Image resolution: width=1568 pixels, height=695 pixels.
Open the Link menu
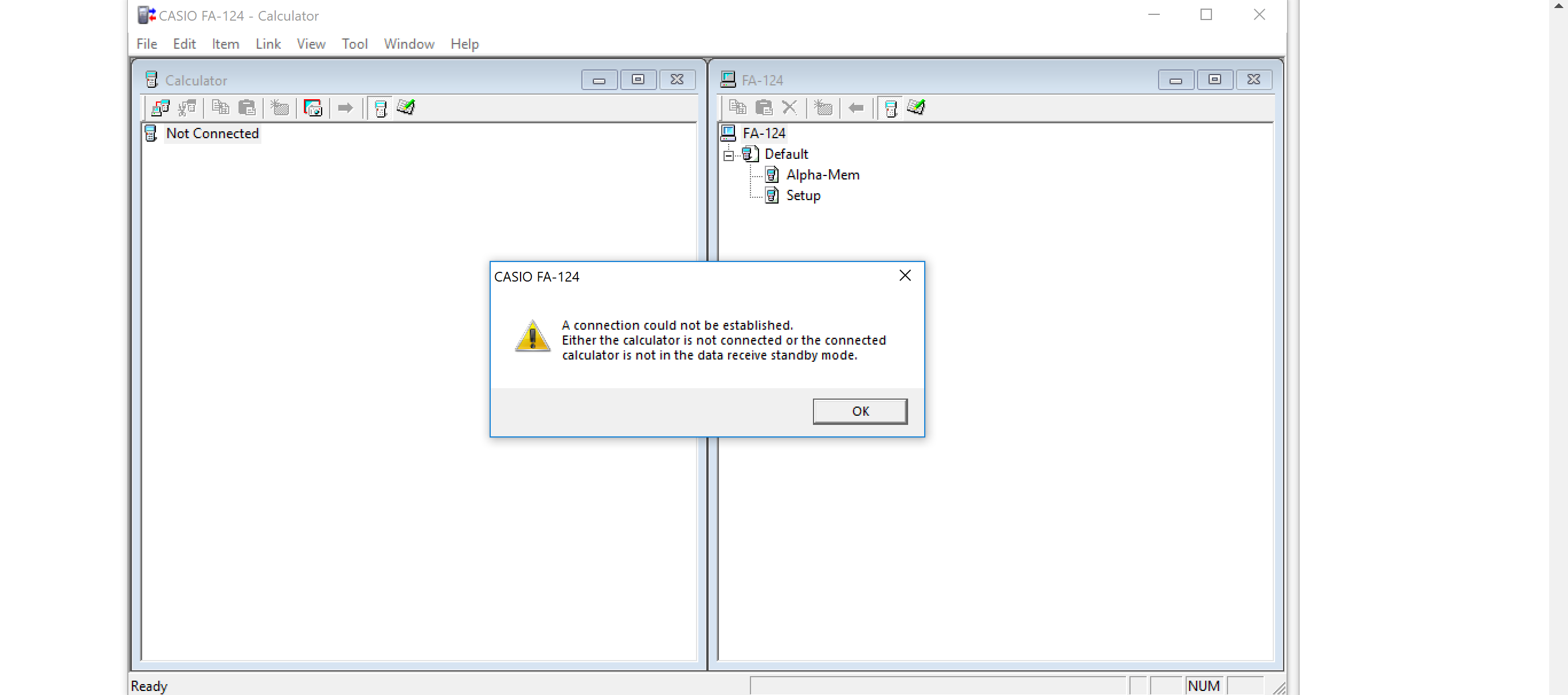[x=268, y=44]
